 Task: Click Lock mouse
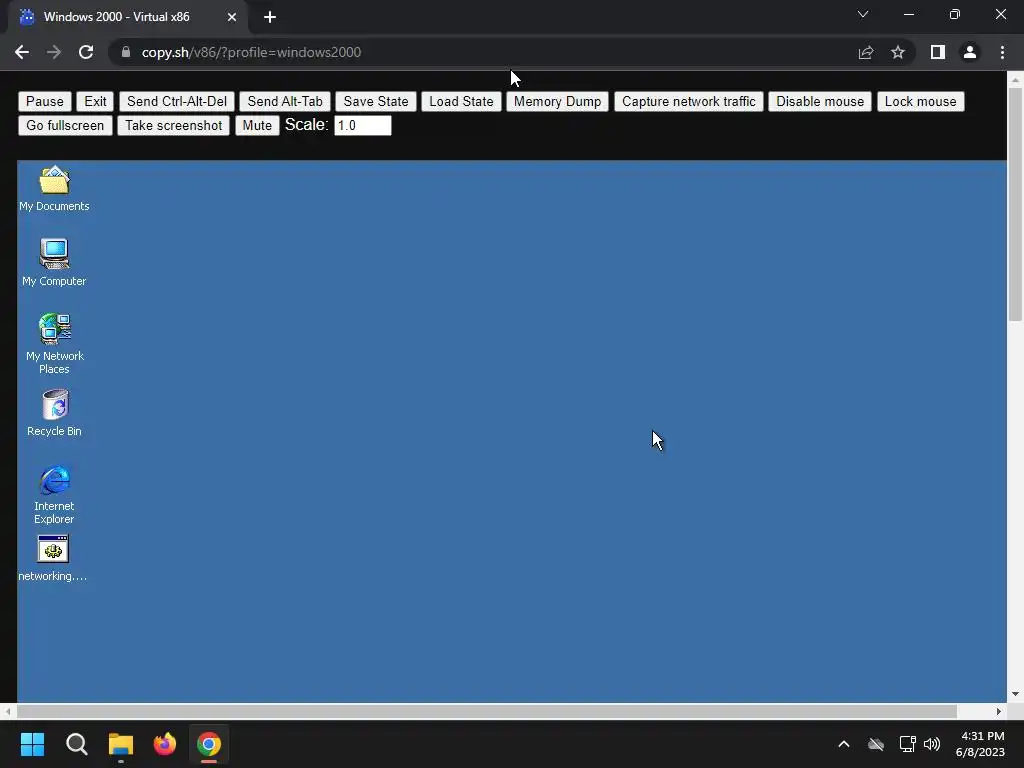pyautogui.click(x=920, y=101)
